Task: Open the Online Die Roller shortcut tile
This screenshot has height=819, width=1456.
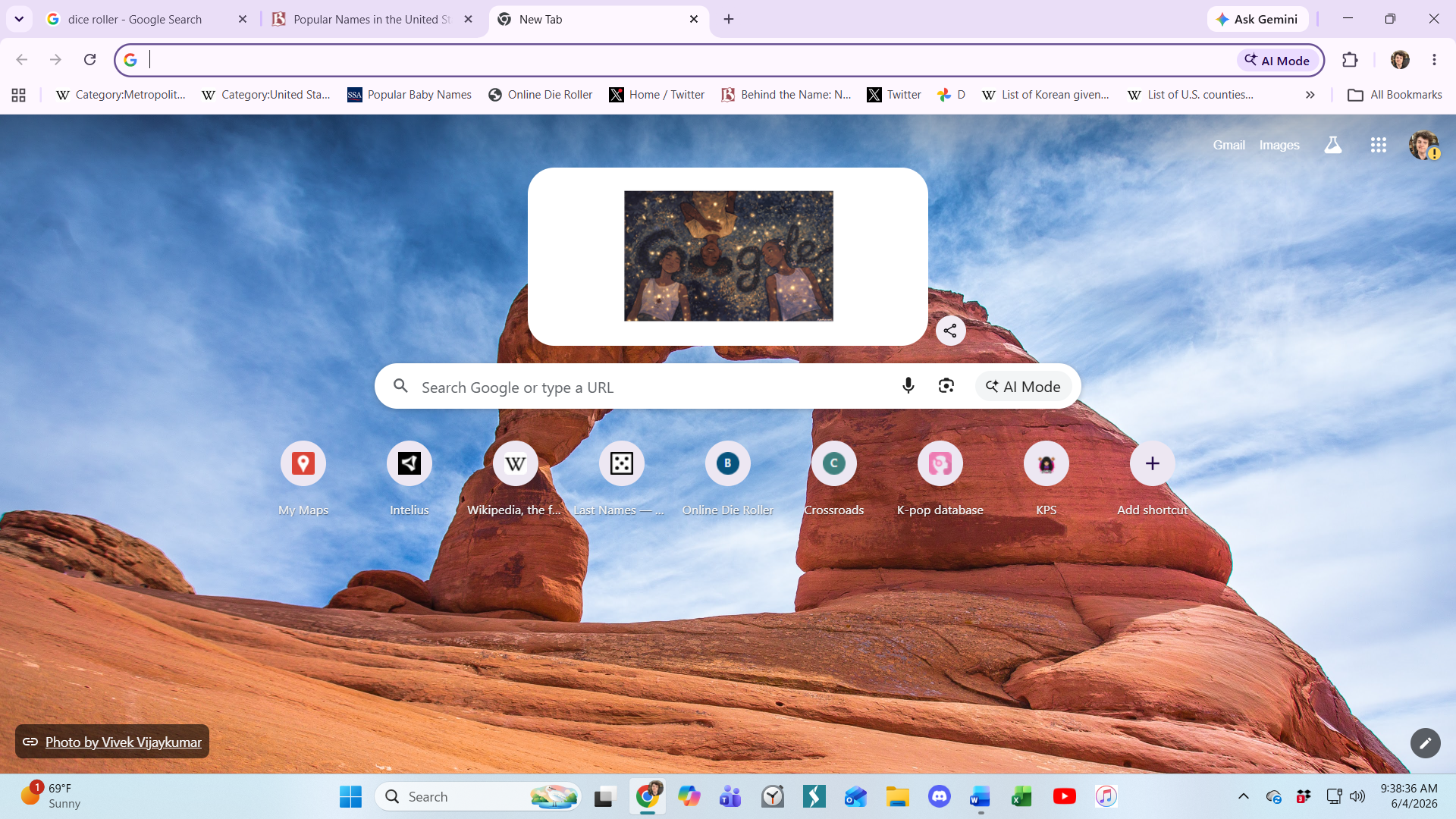Action: [x=728, y=479]
